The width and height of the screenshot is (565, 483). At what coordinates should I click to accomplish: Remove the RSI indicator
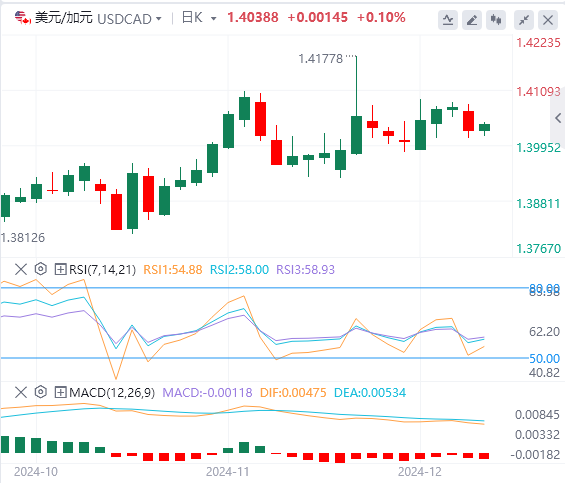[21, 269]
